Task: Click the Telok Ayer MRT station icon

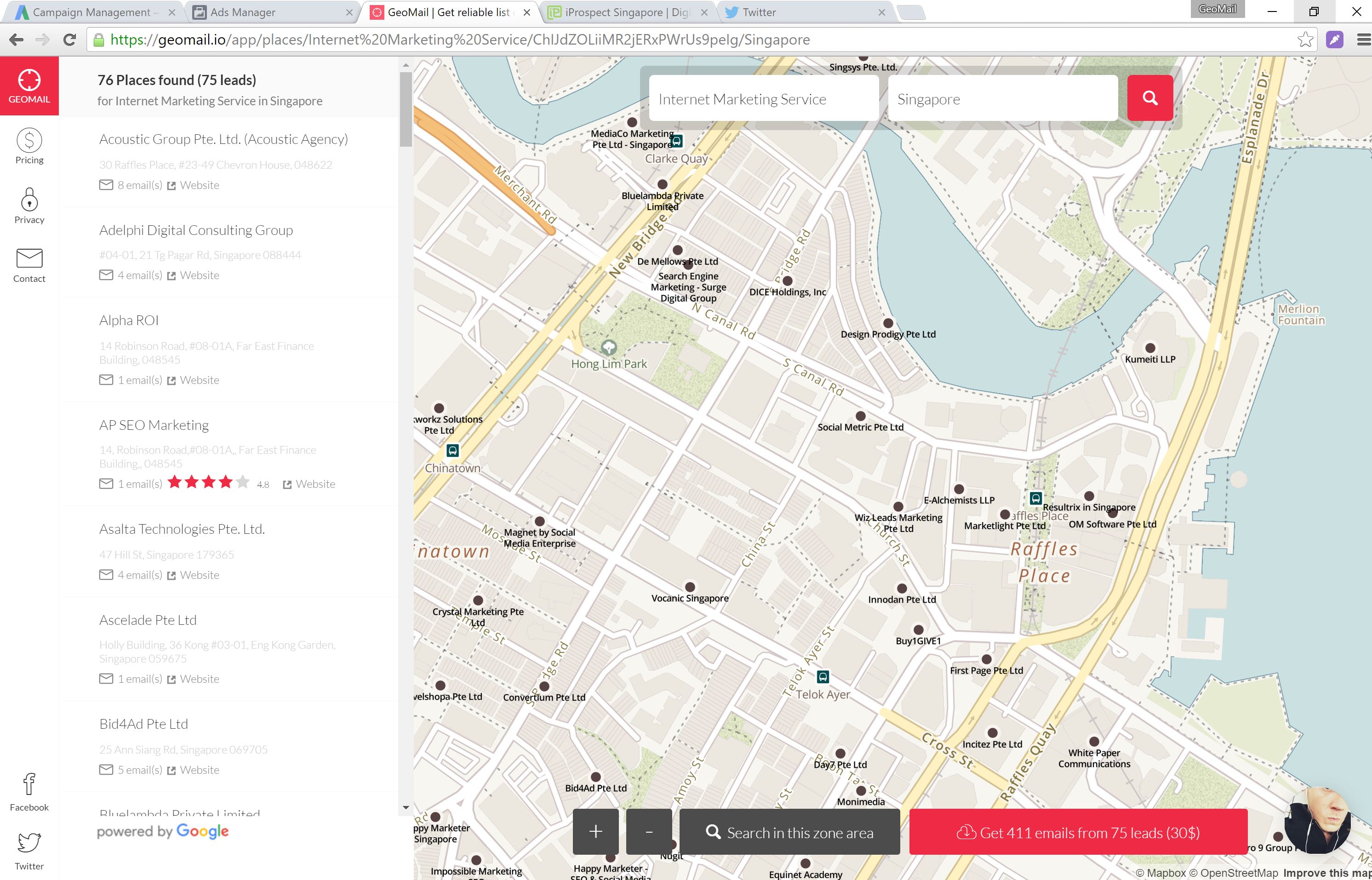Action: pyautogui.click(x=823, y=677)
